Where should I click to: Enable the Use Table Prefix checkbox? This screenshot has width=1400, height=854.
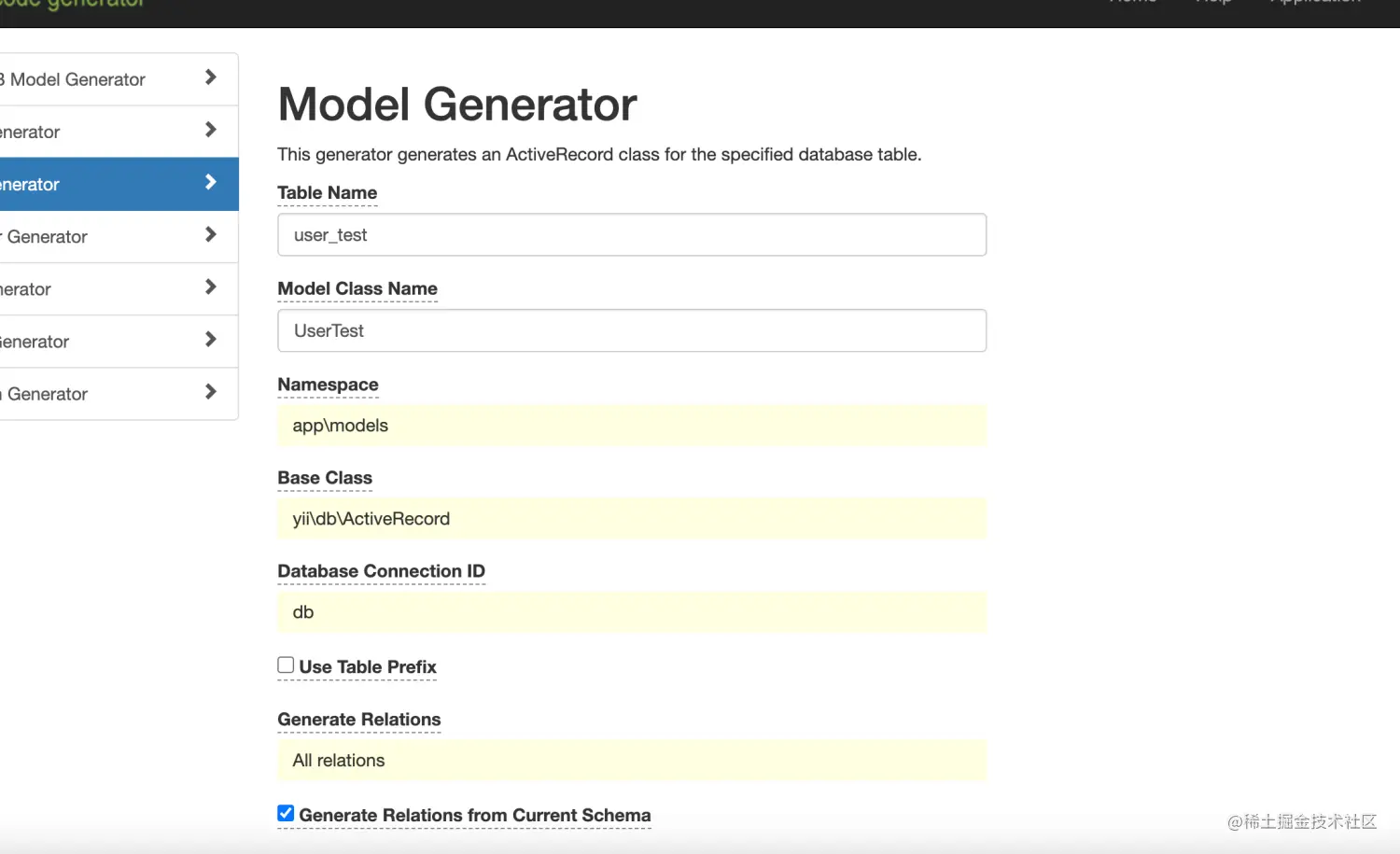tap(286, 665)
